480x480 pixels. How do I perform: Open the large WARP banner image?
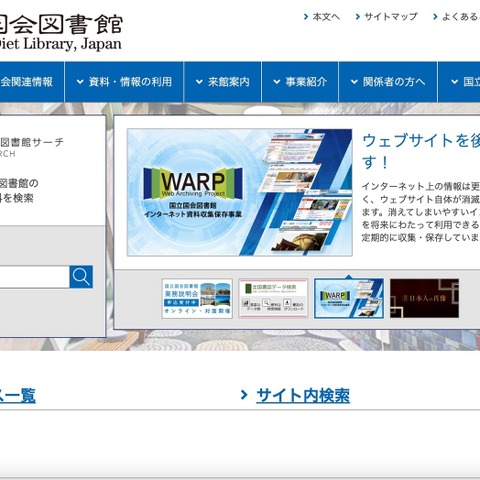240,192
